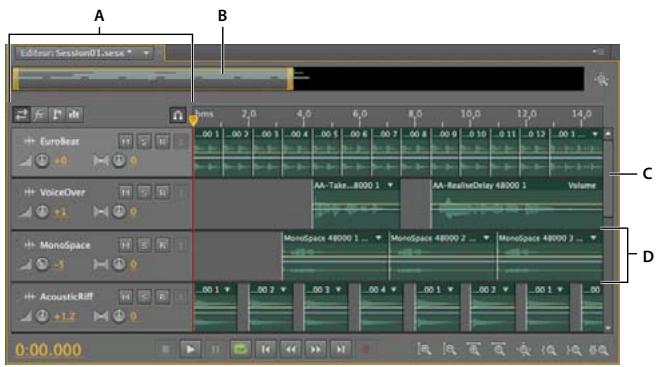Open AA-Take clip dropdown arrow

(390, 185)
